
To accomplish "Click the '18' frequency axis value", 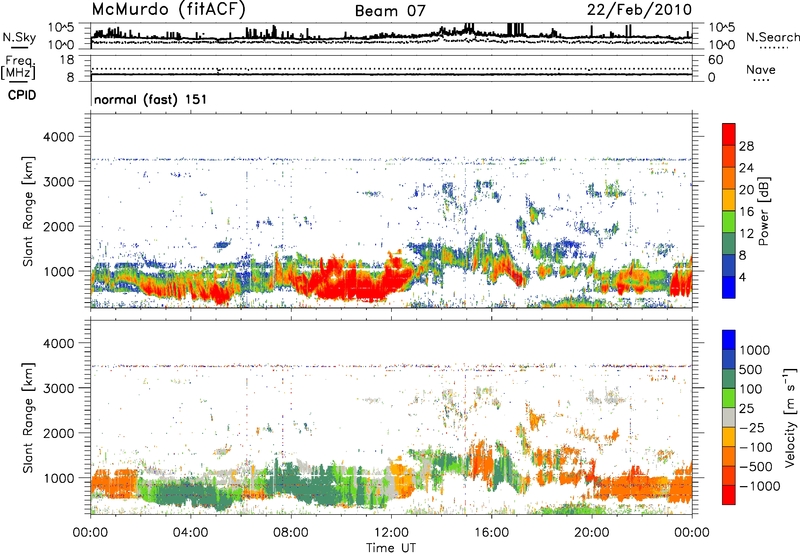I will (67, 60).
